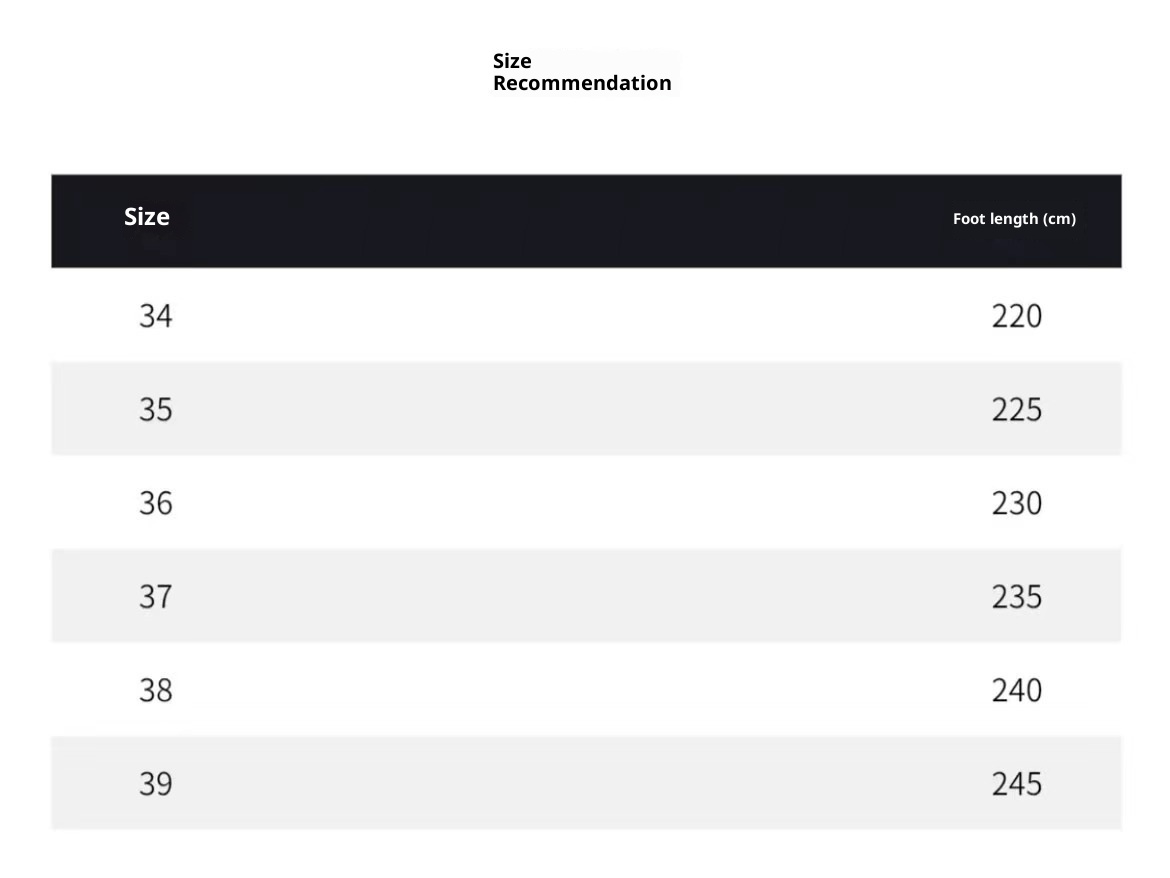The height and width of the screenshot is (878, 1170).
Task: Click the 245 foot length value
Action: coord(1017,784)
